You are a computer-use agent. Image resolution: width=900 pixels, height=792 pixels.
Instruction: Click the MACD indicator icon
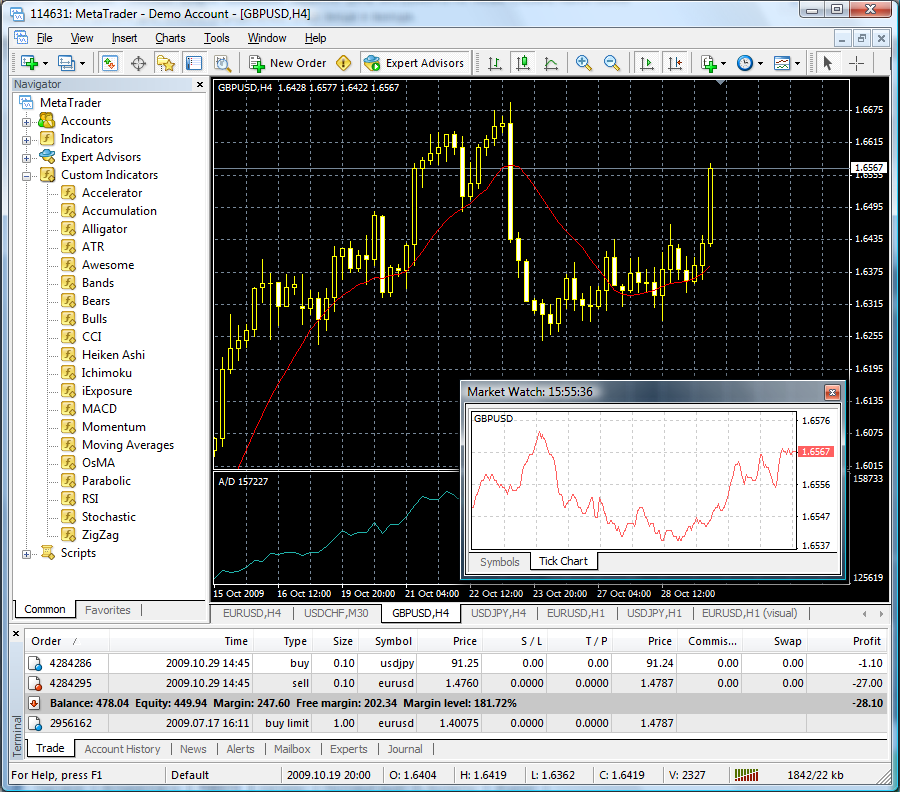(68, 409)
